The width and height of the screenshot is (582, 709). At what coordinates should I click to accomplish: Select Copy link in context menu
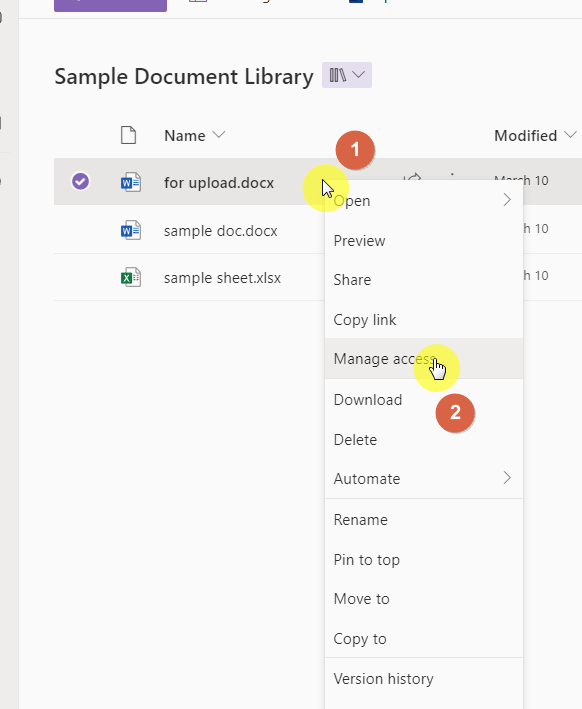click(x=424, y=320)
